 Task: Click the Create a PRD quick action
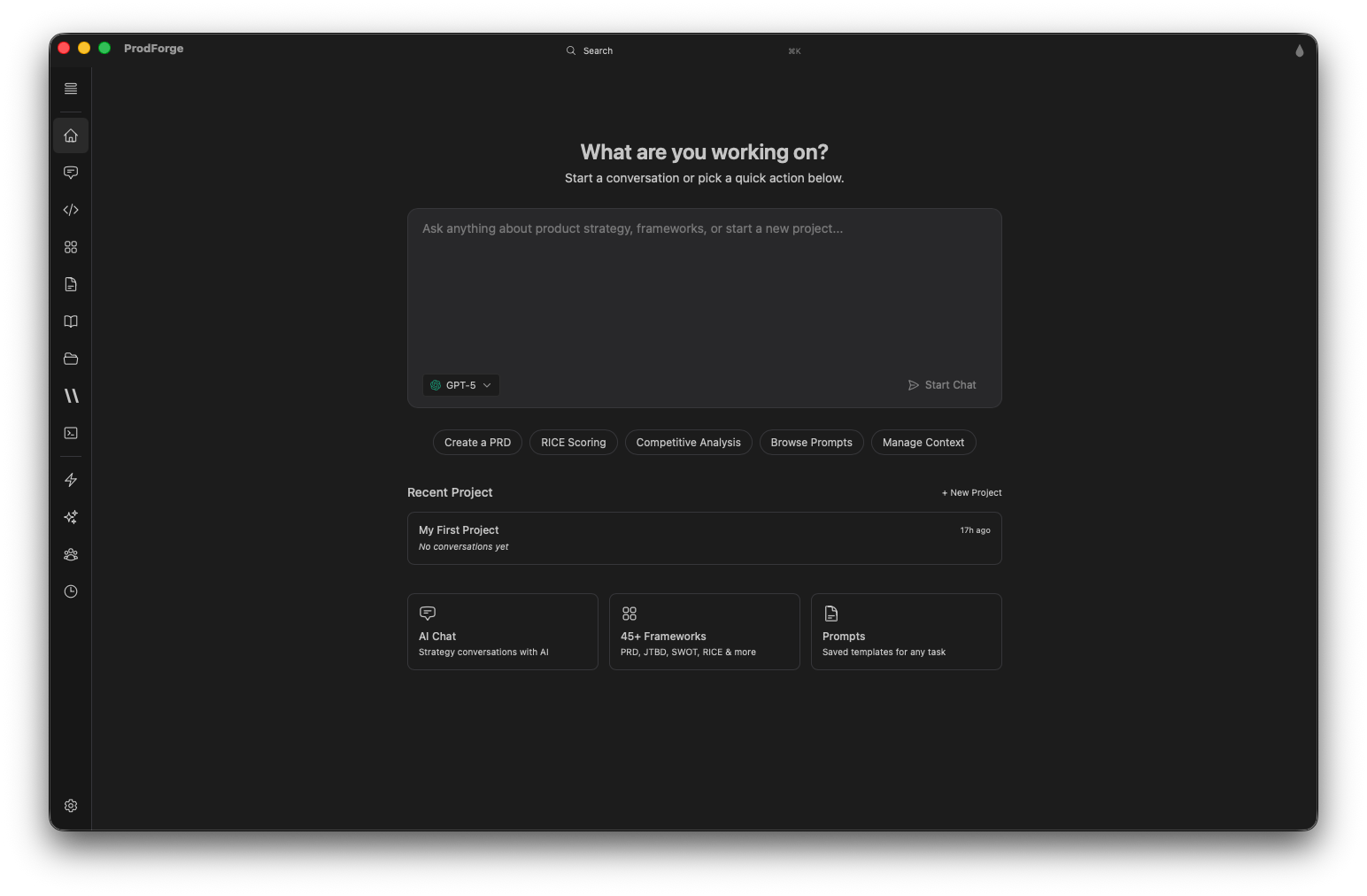point(477,442)
